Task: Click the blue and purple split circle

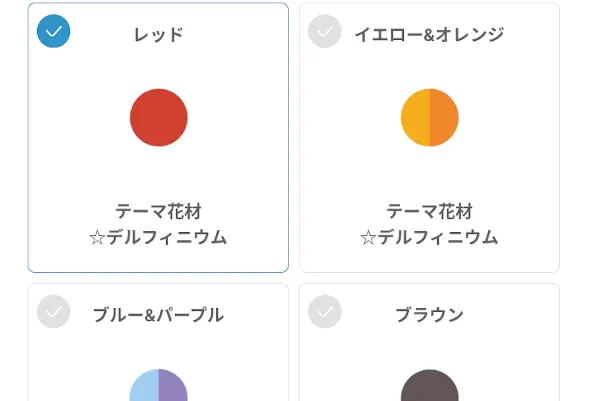Action: click(x=159, y=385)
